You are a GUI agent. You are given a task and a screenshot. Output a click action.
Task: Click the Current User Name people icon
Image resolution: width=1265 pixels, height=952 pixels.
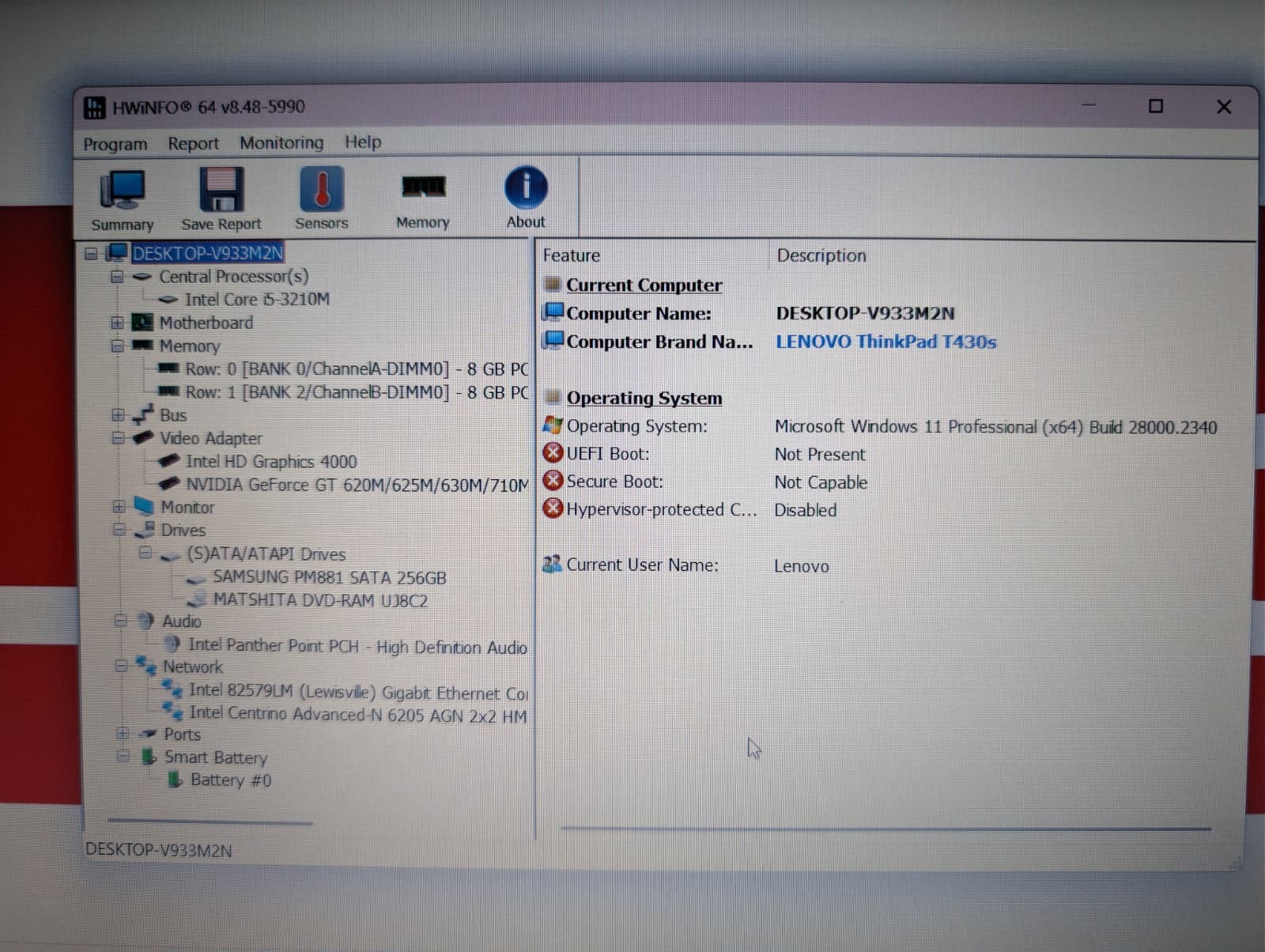click(x=553, y=565)
